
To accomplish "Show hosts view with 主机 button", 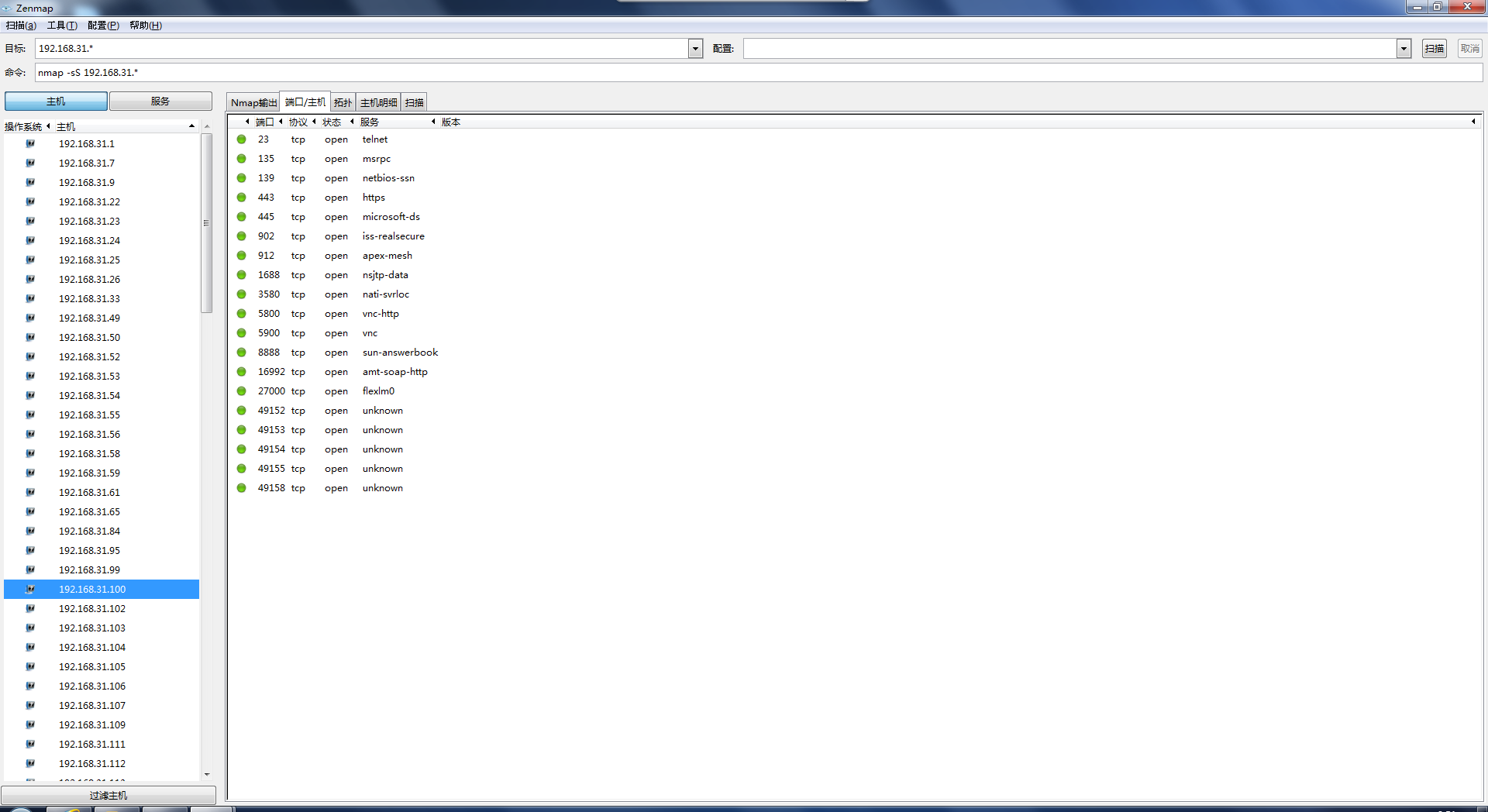I will pos(56,101).
